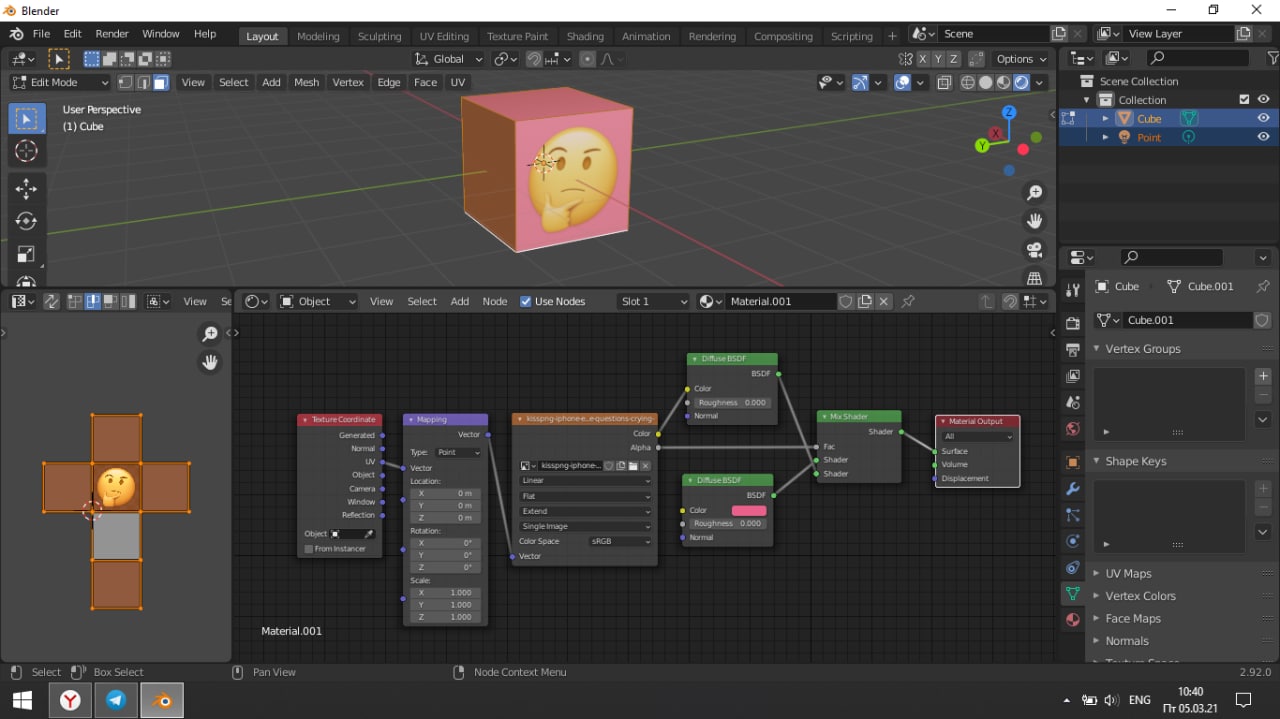Click the Mapping Scale X value field

pos(444,593)
